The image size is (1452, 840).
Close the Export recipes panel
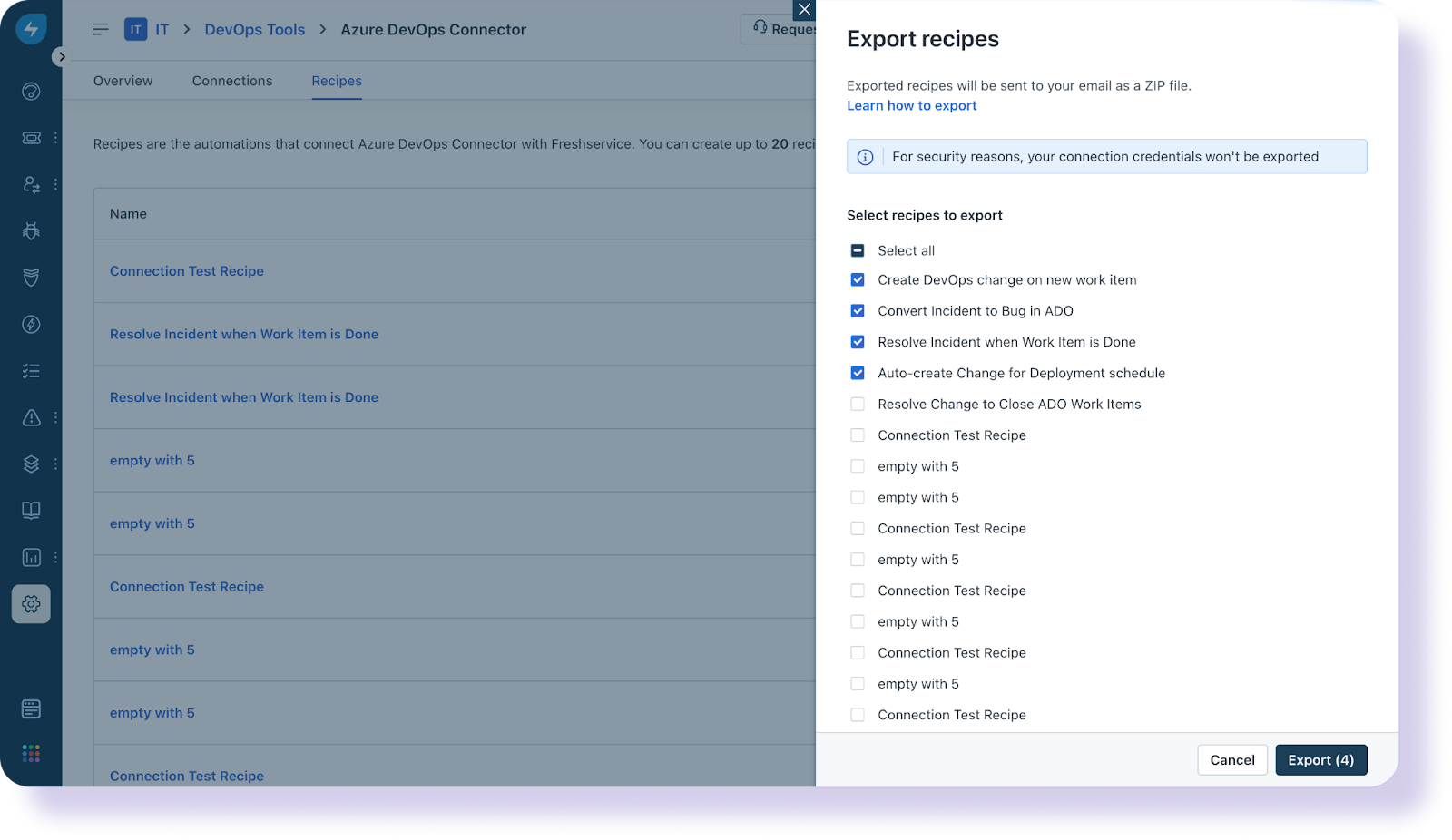tap(804, 10)
